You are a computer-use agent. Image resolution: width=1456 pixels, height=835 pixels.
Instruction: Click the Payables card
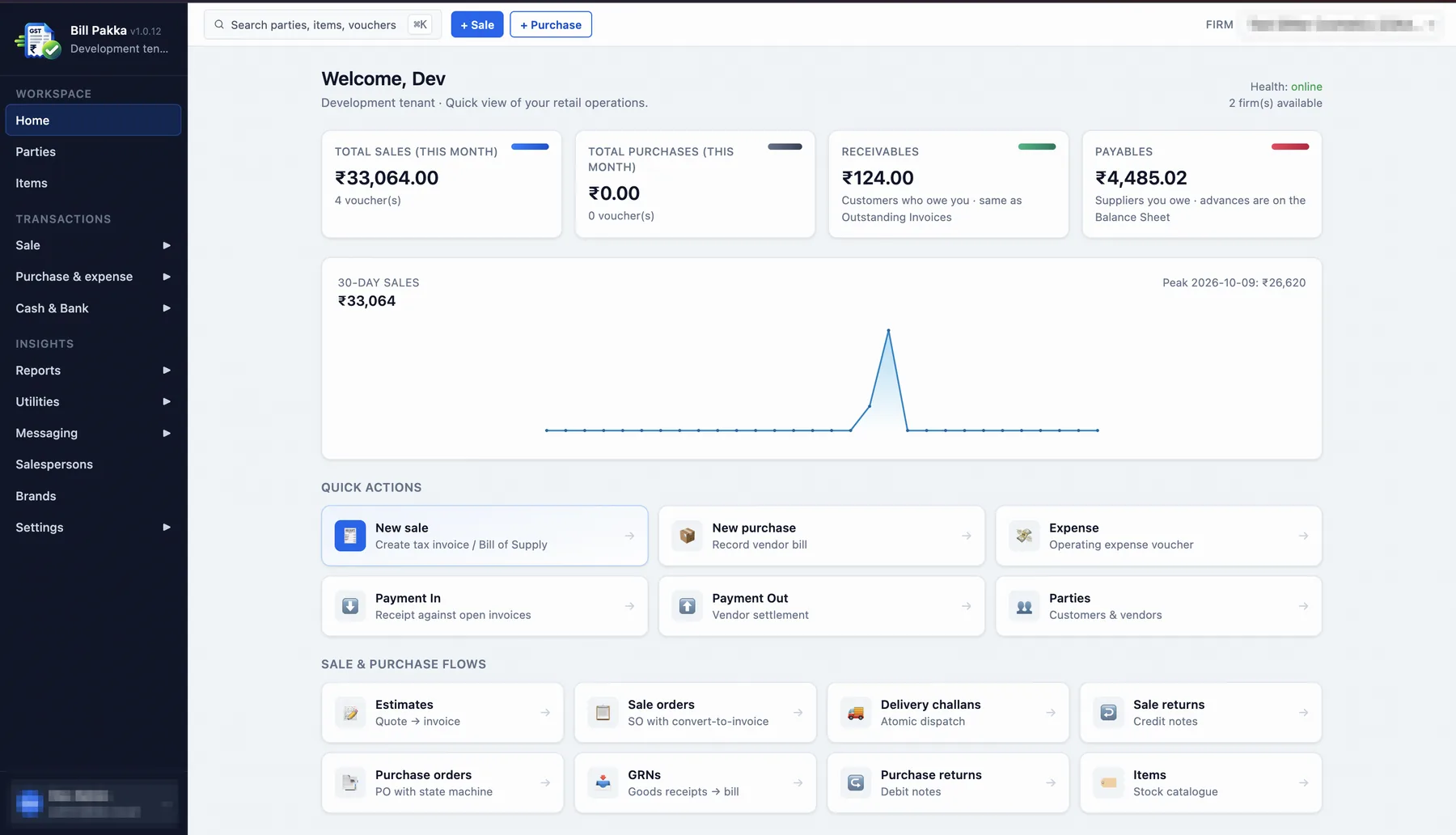(x=1202, y=184)
